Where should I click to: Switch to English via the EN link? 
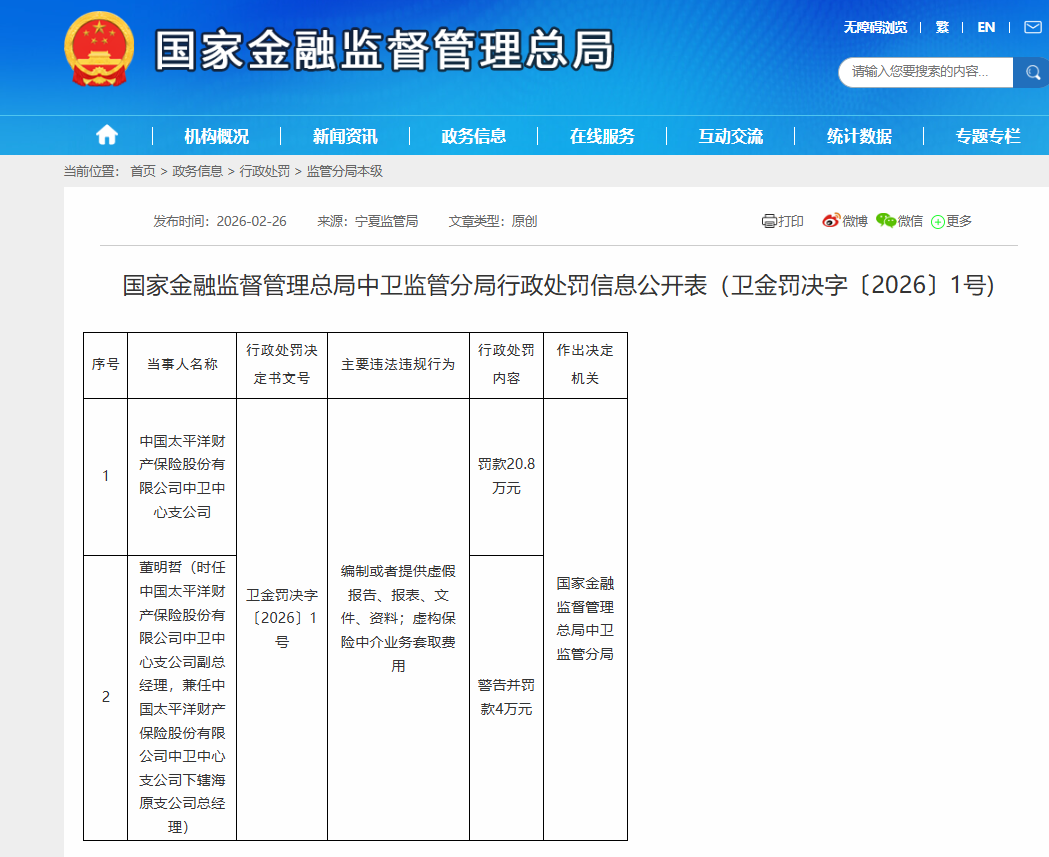click(x=986, y=27)
